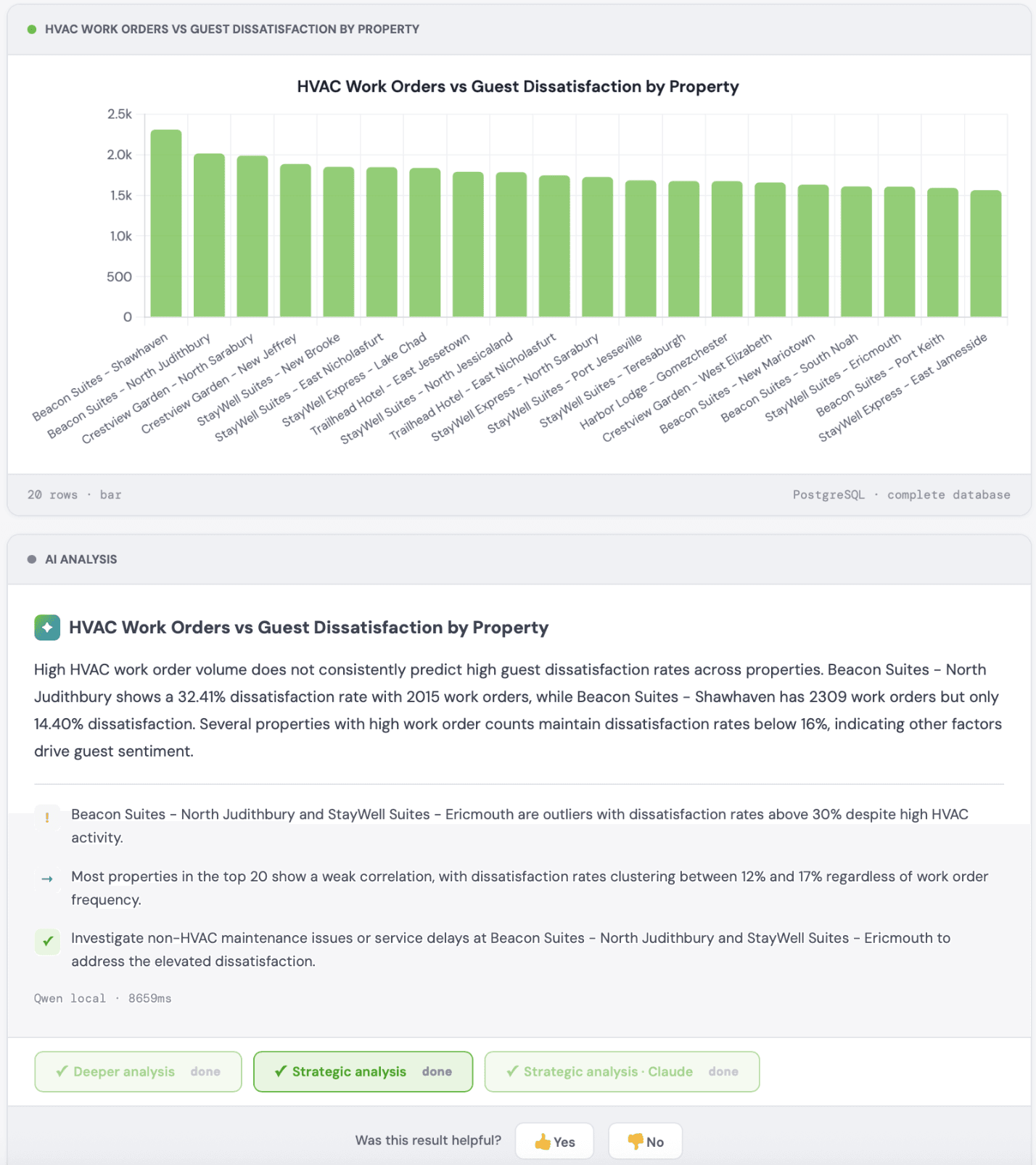Viewport: 1036px width, 1165px height.
Task: Select the tallest Beacon Suites – Shawhaven bar
Action: coord(165,225)
